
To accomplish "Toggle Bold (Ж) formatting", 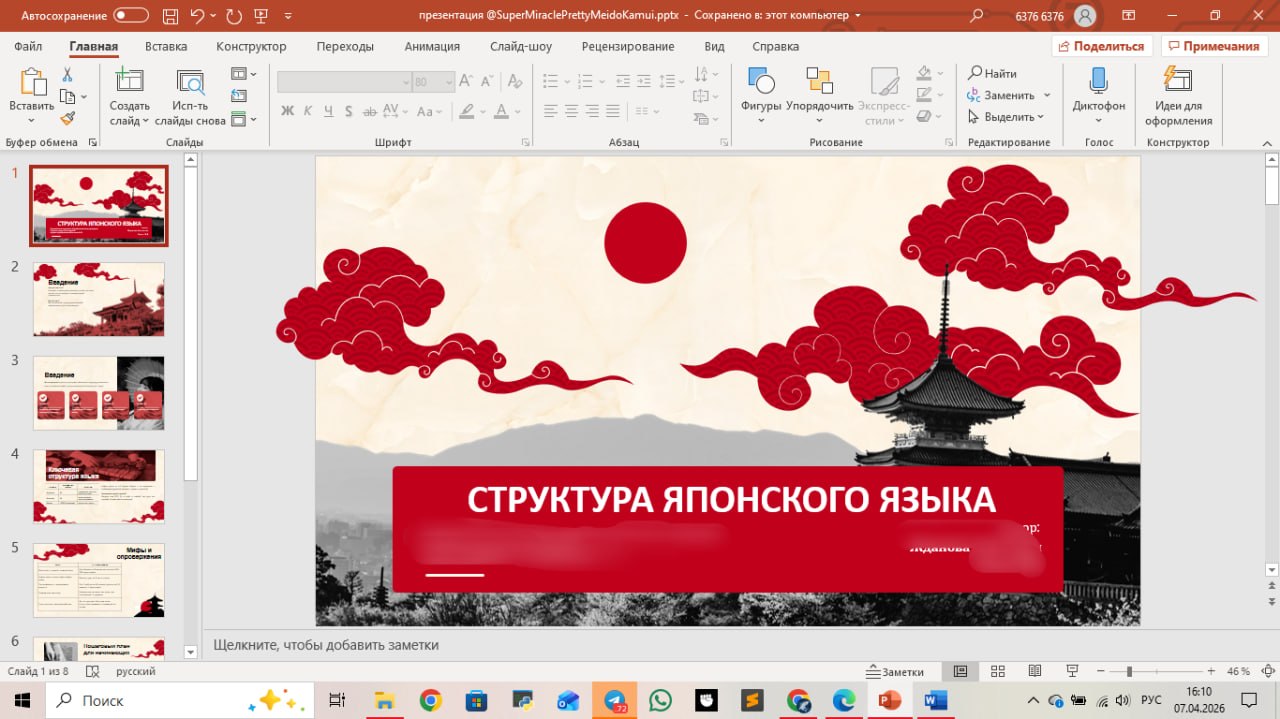I will point(287,111).
